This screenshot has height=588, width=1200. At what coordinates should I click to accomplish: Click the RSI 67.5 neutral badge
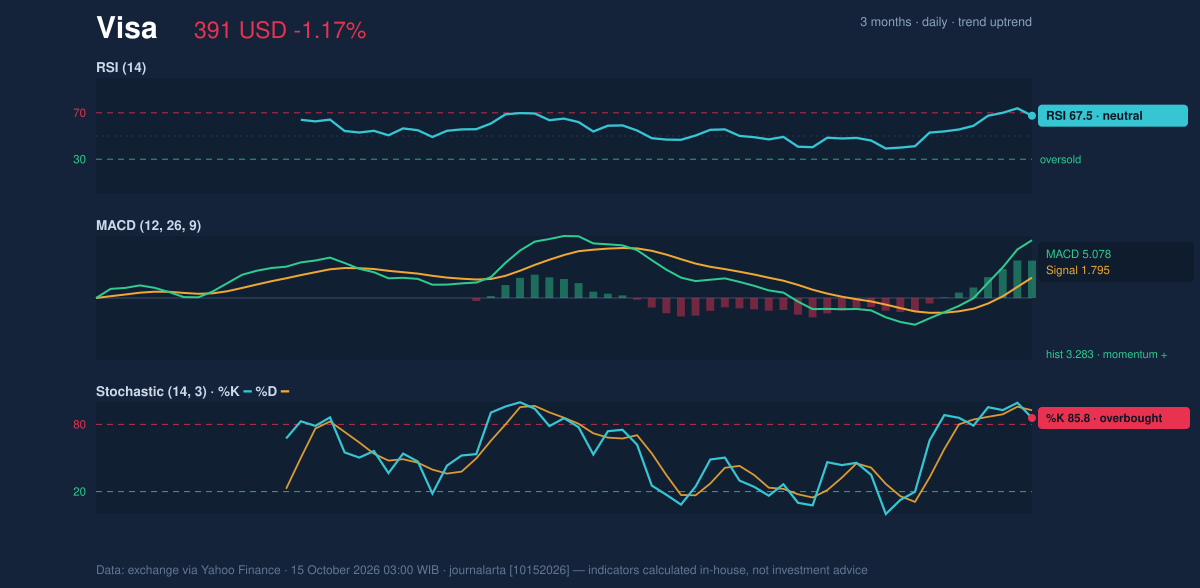(1113, 116)
